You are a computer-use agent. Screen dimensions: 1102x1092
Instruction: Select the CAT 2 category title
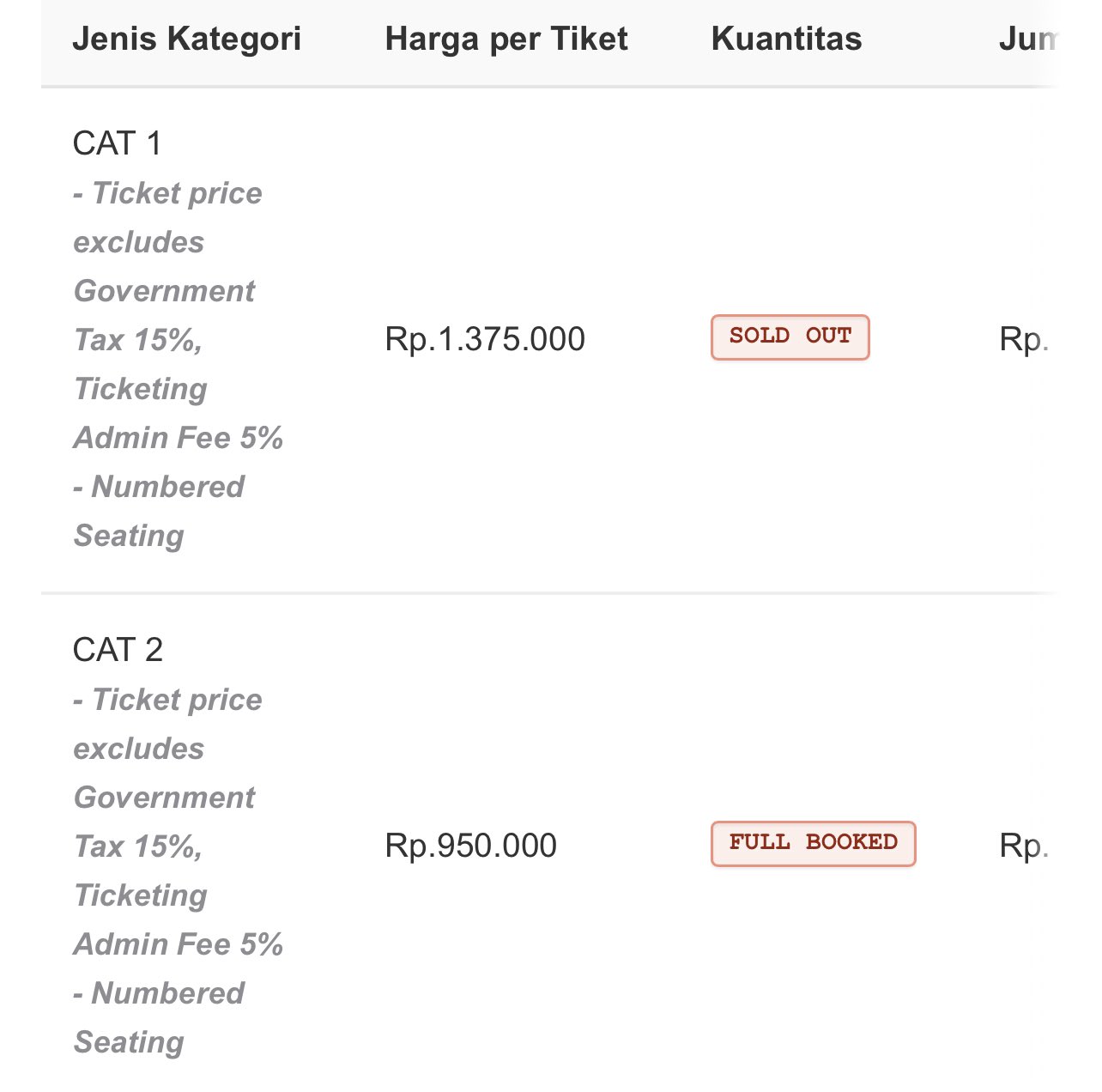(118, 650)
